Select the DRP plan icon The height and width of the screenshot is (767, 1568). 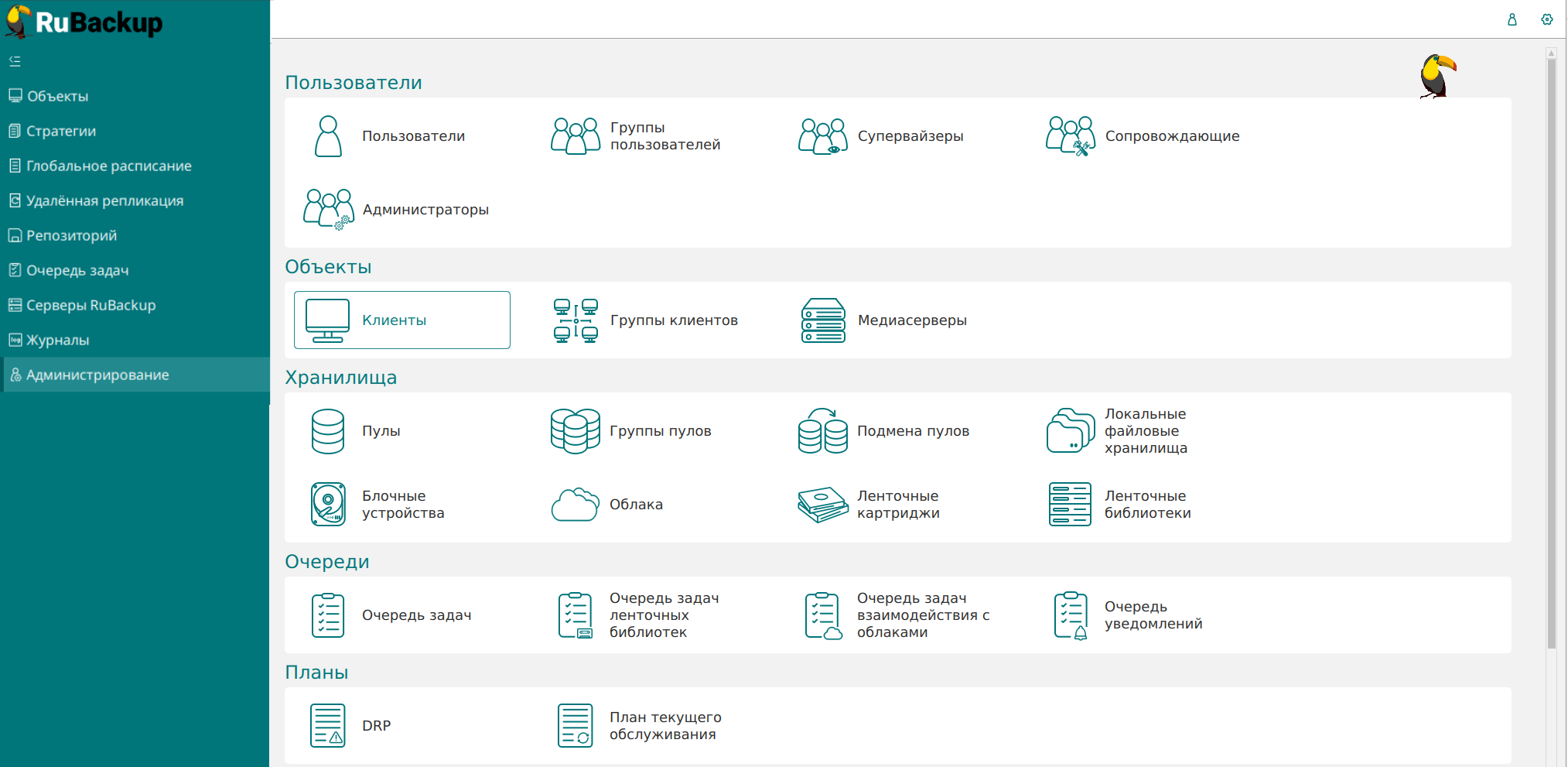[328, 726]
